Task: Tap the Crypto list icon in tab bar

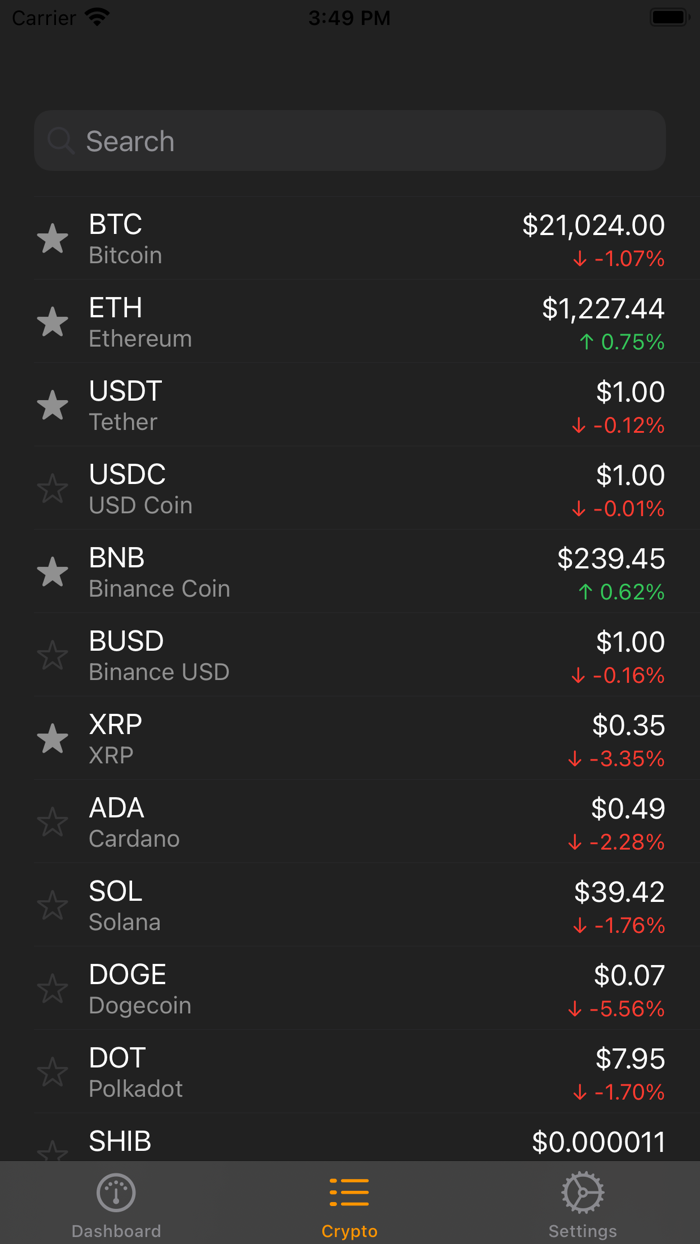Action: pyautogui.click(x=349, y=1192)
